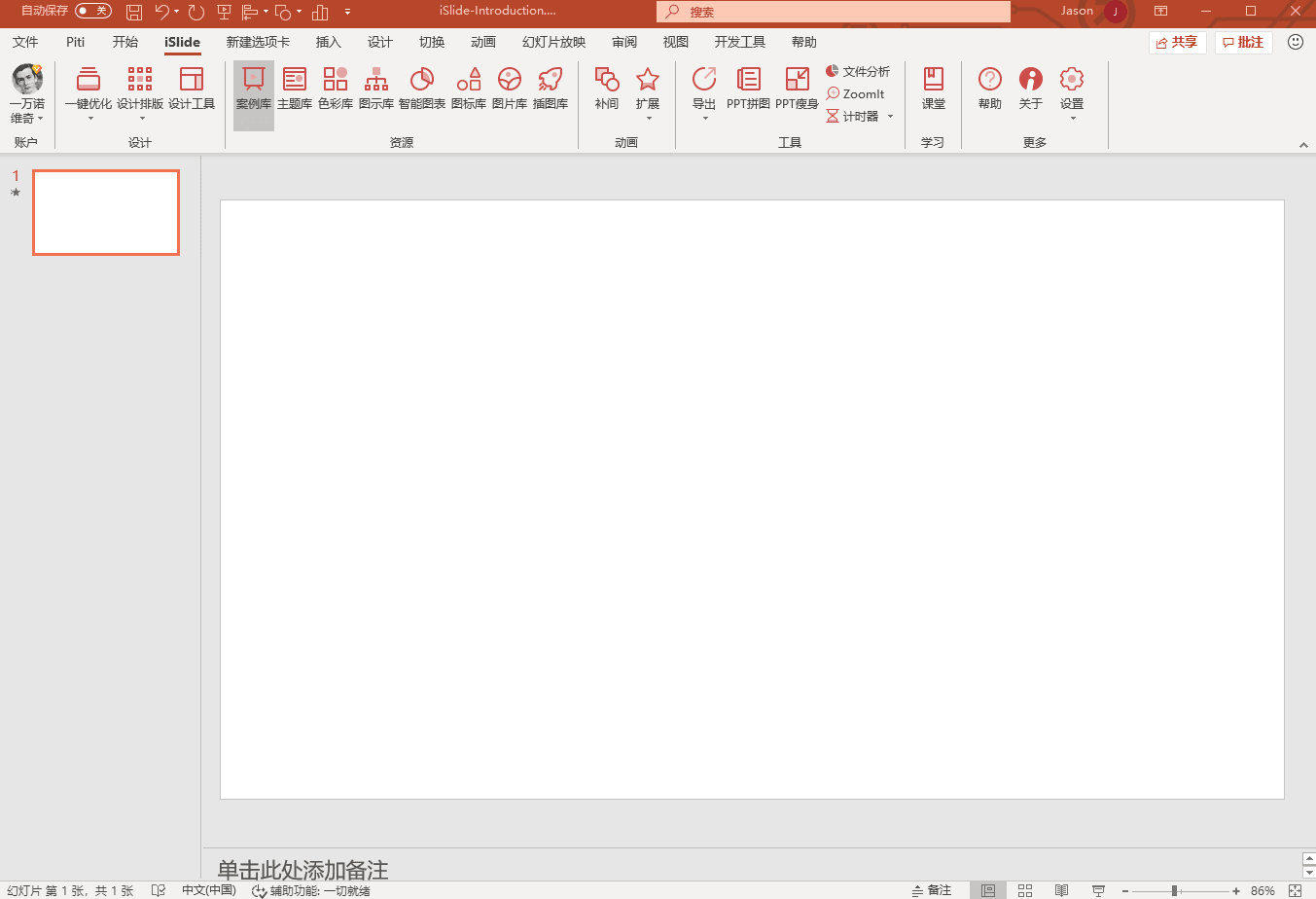Viewport: 1316px width, 899px height.
Task: Click the 86% zoom level
Action: click(1263, 890)
